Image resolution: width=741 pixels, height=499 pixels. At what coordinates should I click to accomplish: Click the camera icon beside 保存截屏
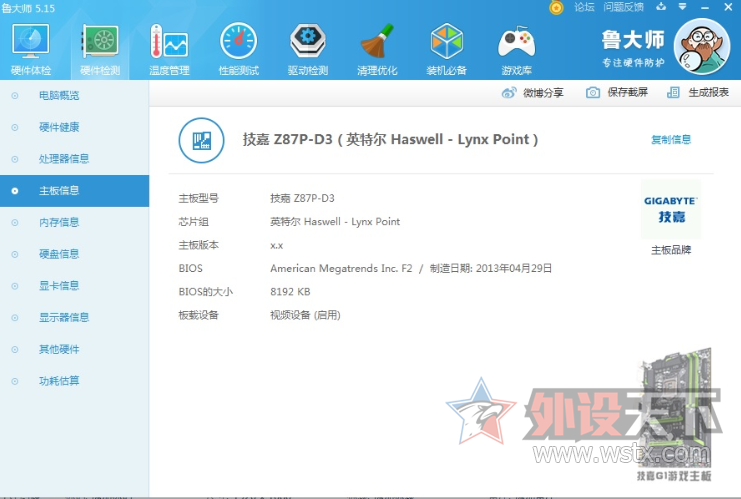(x=593, y=93)
